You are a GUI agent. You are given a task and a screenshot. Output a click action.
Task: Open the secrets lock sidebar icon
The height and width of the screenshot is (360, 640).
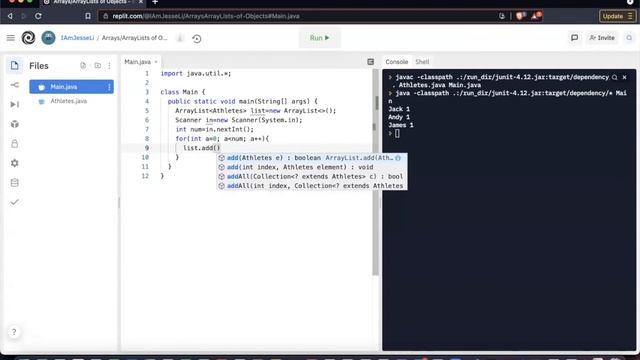(x=15, y=144)
